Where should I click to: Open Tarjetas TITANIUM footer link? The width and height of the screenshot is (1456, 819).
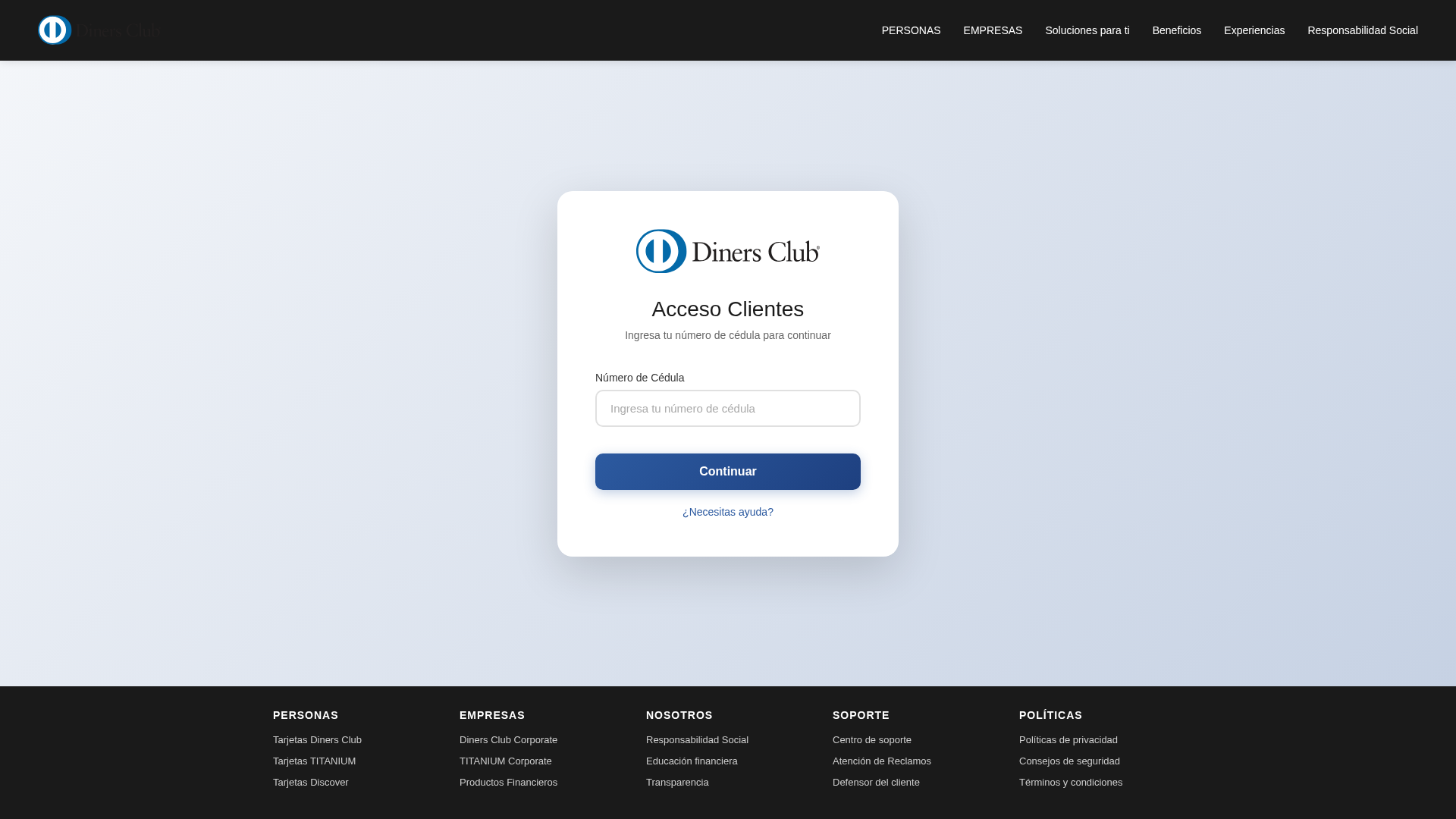[x=314, y=761]
